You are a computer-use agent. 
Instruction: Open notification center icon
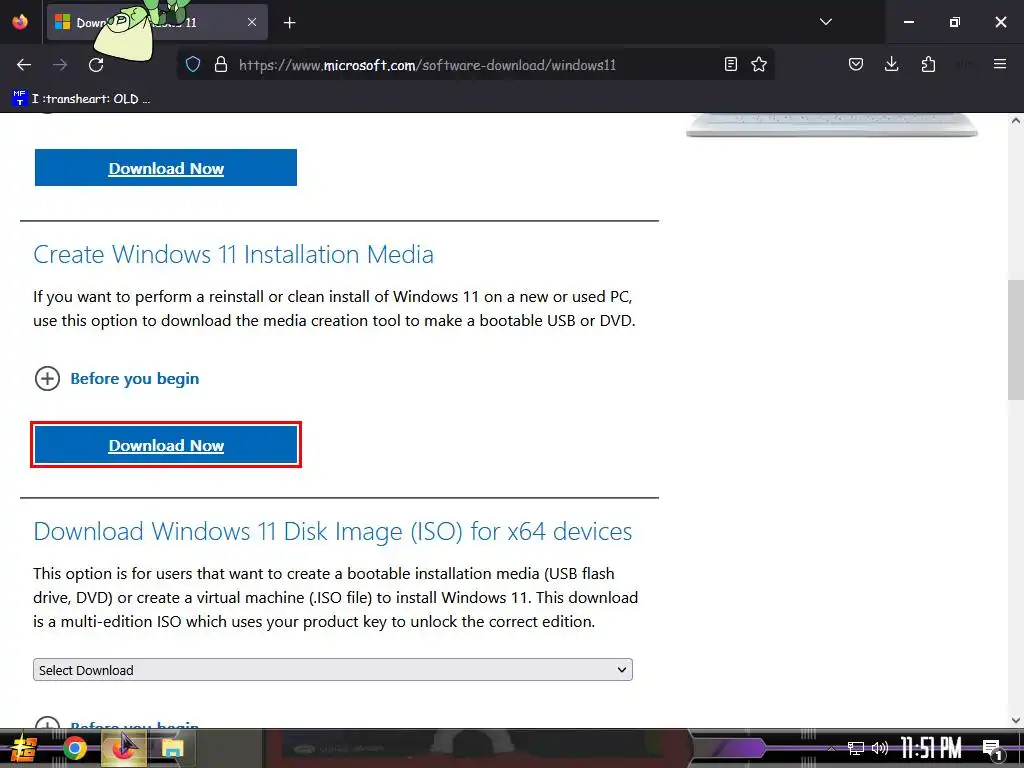pyautogui.click(x=992, y=749)
